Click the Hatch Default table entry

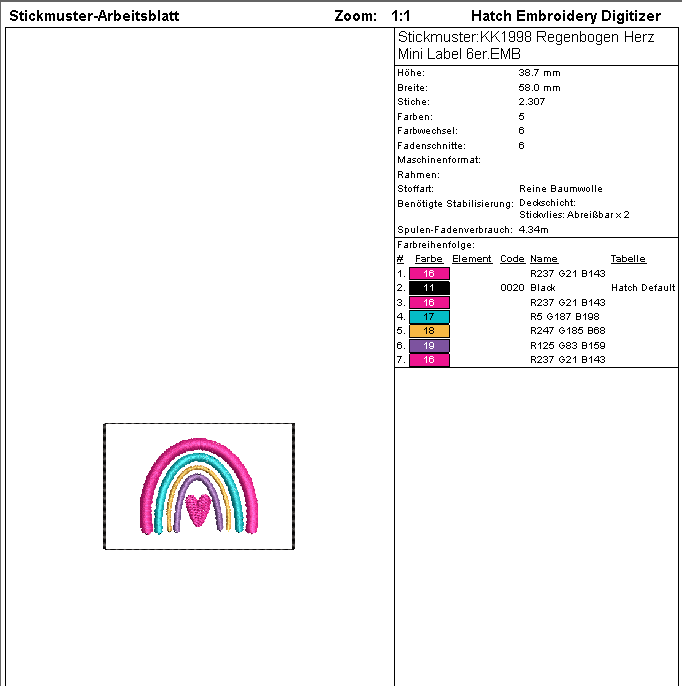(x=643, y=288)
